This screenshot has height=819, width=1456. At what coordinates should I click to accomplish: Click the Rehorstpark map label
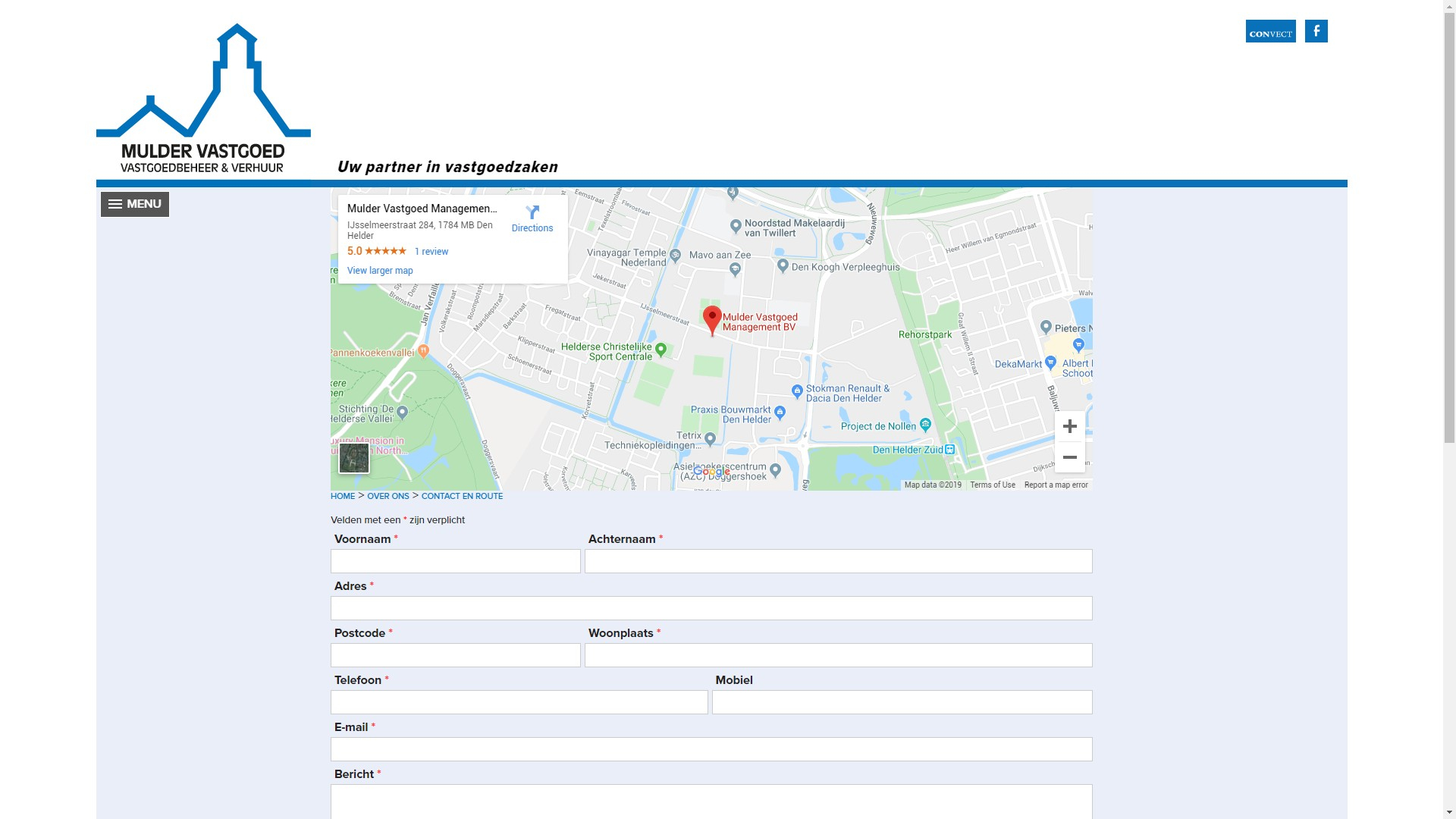925,334
